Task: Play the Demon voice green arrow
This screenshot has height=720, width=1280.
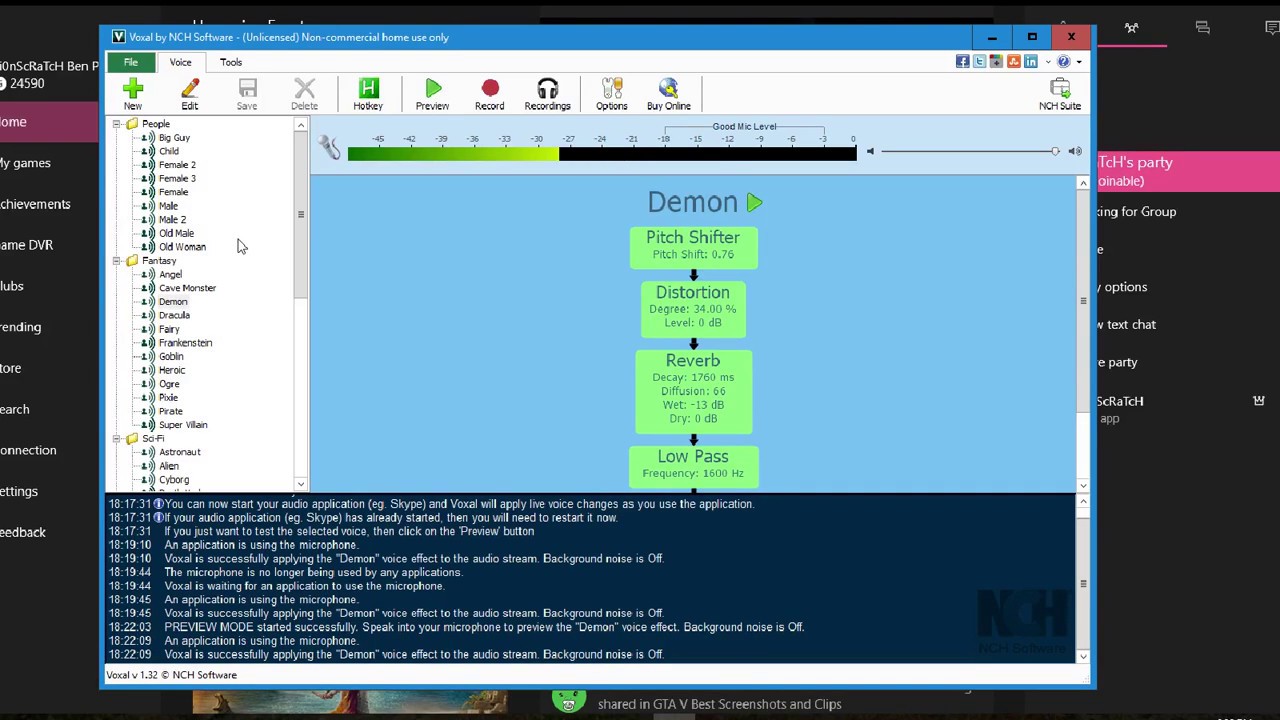Action: coord(755,203)
